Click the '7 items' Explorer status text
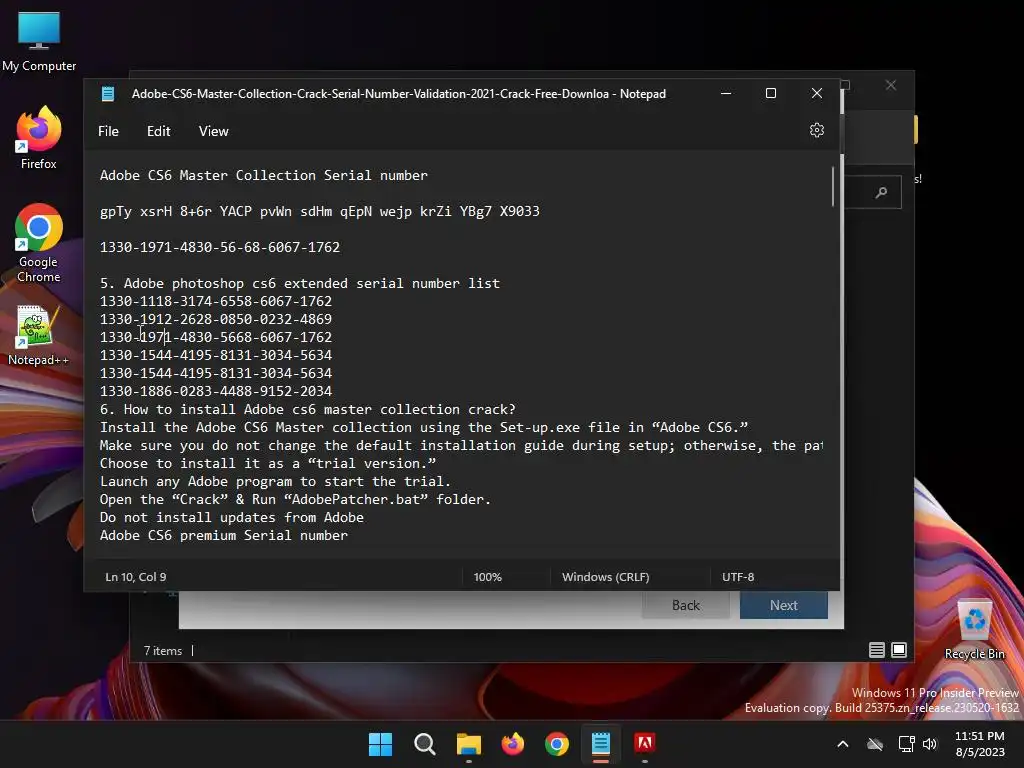1024x768 pixels. click(x=163, y=651)
